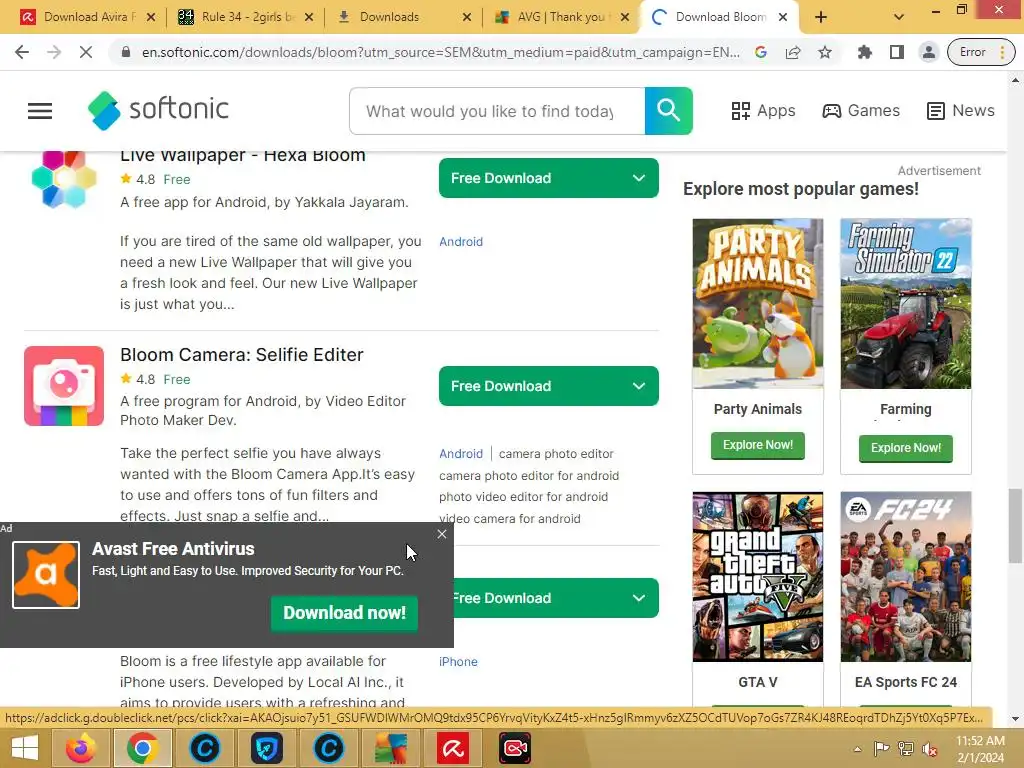Open Bloom Camera: Selfie Editer title
The height and width of the screenshot is (768, 1024).
pos(242,355)
